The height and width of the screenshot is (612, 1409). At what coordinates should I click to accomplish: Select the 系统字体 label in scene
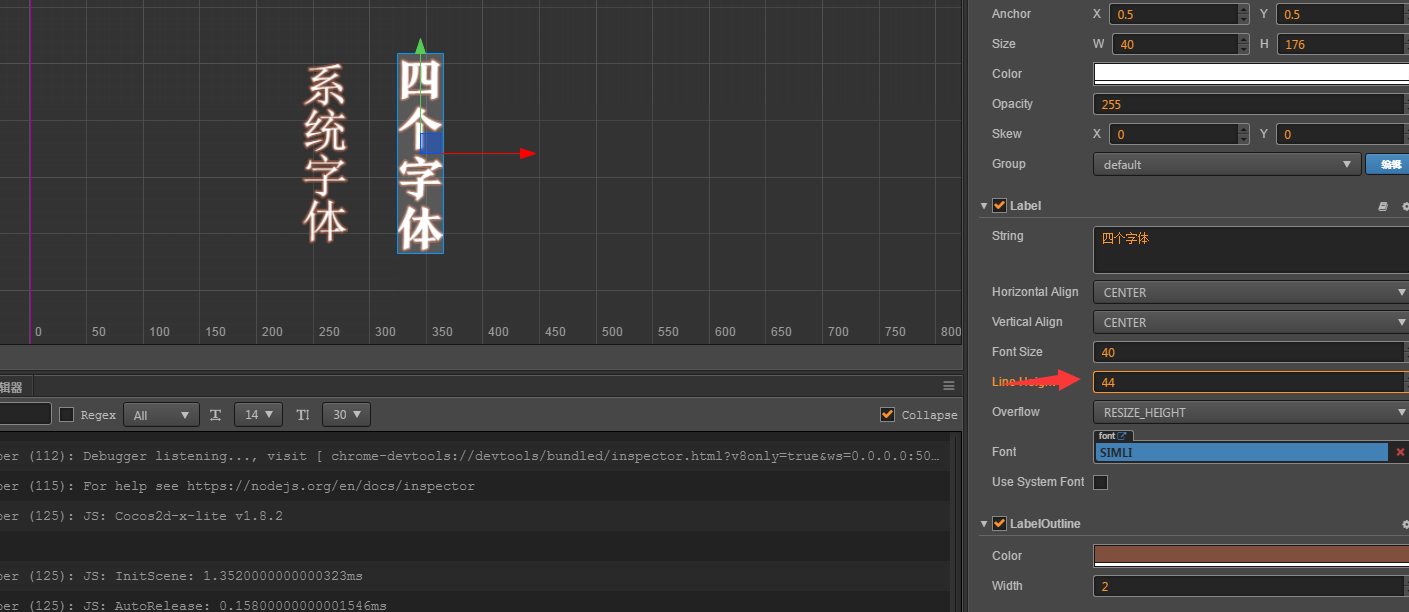pos(326,154)
